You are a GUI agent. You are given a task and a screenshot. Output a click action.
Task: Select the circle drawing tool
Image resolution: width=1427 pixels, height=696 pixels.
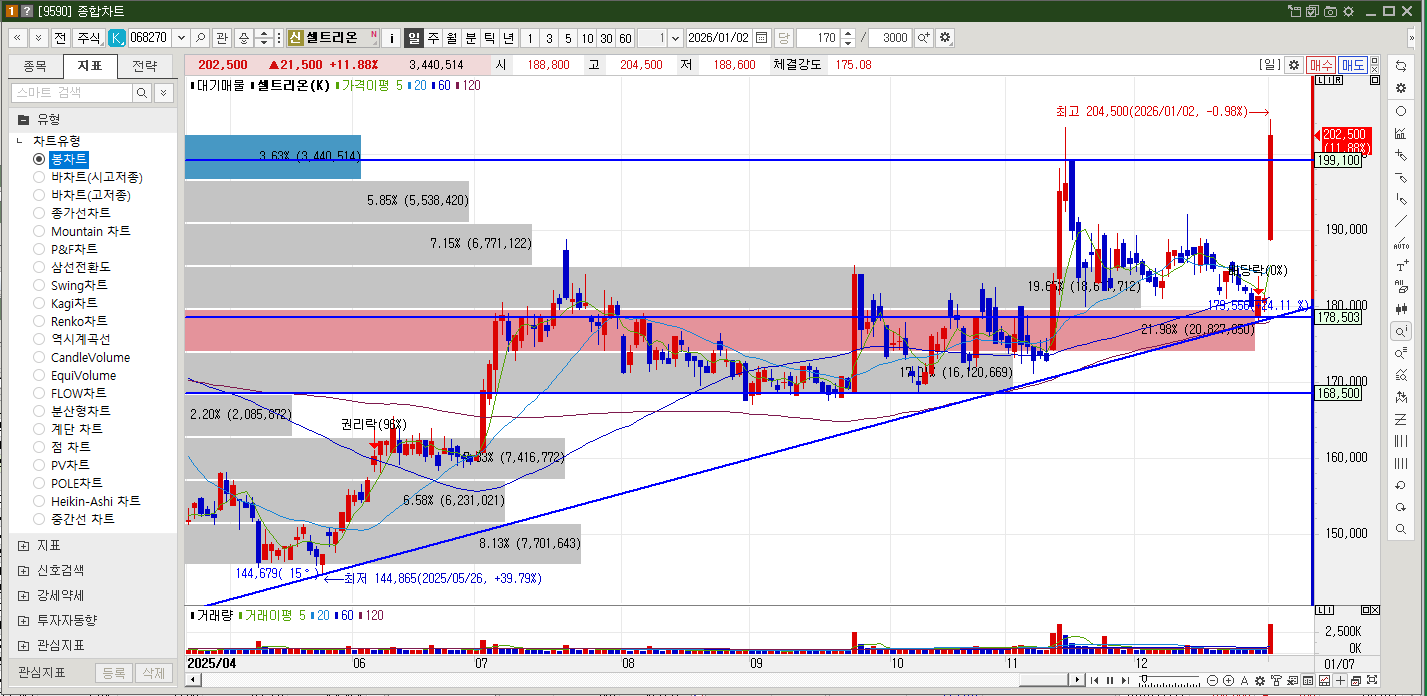(x=1401, y=111)
